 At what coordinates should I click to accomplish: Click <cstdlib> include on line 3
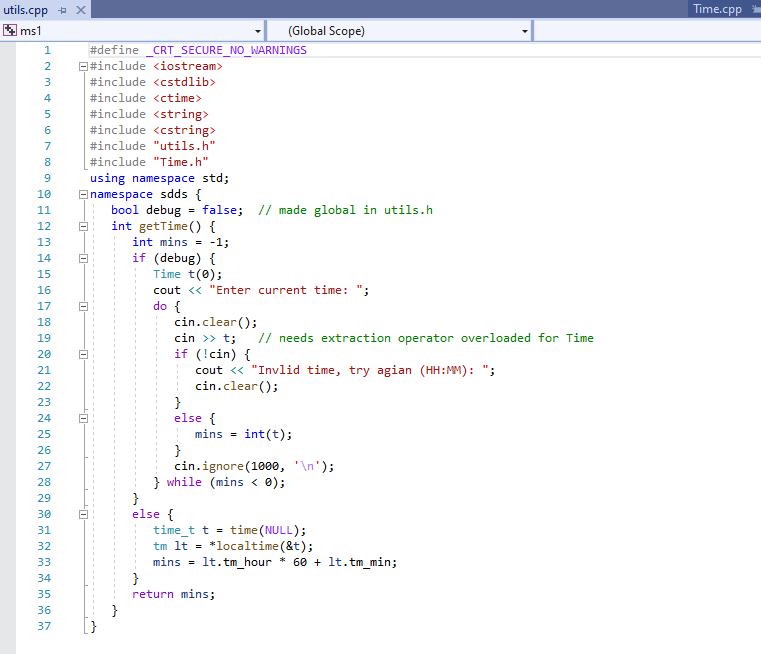[184, 82]
